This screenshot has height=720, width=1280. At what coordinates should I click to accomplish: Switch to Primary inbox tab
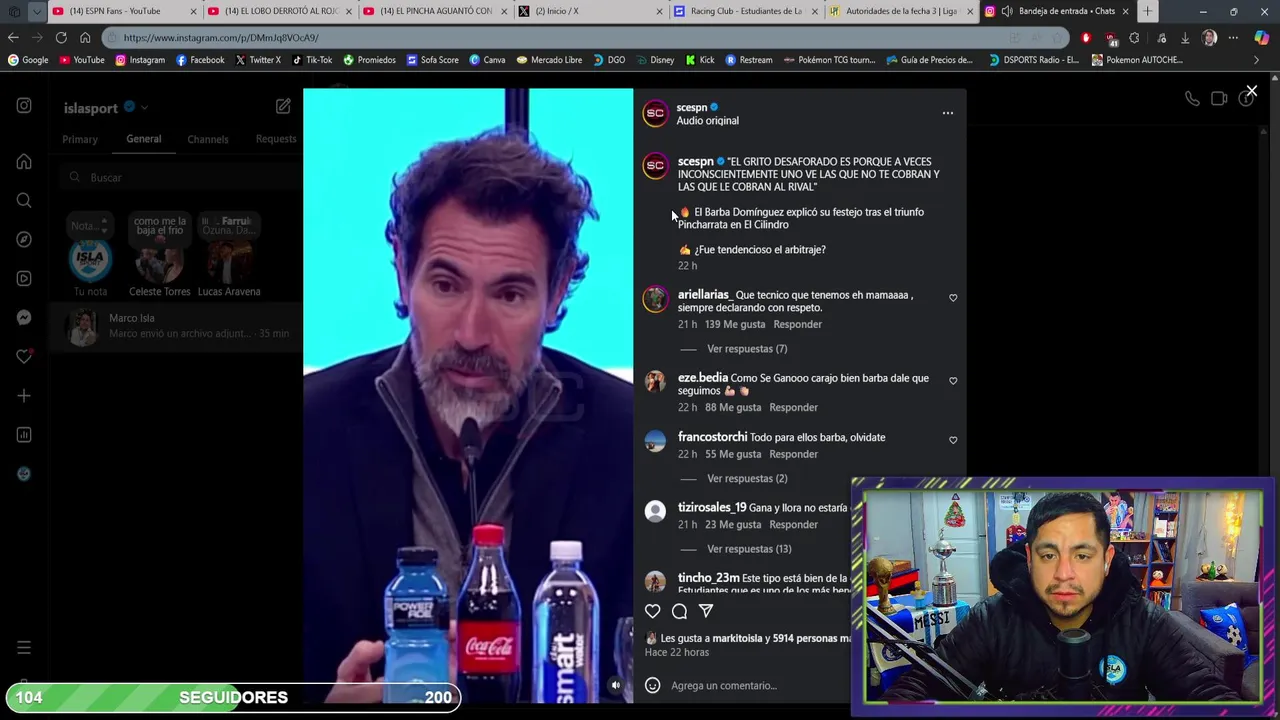point(80,139)
